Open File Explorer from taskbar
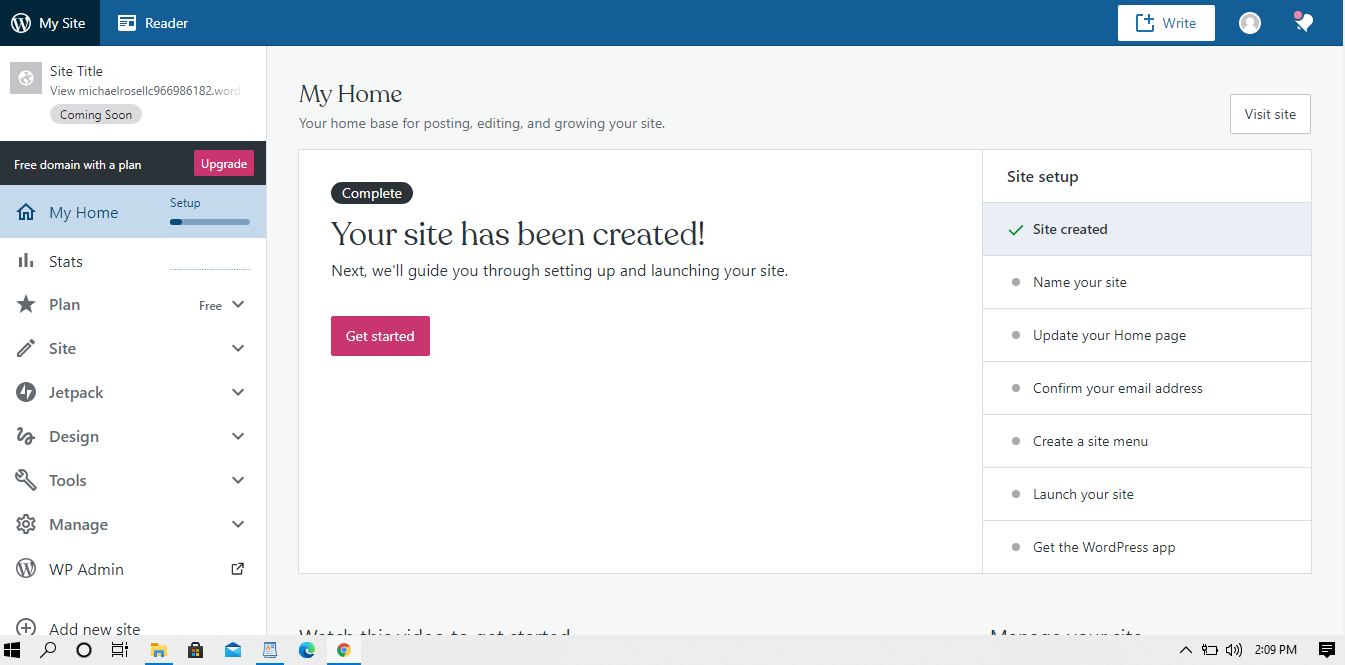The image size is (1345, 665). (158, 650)
